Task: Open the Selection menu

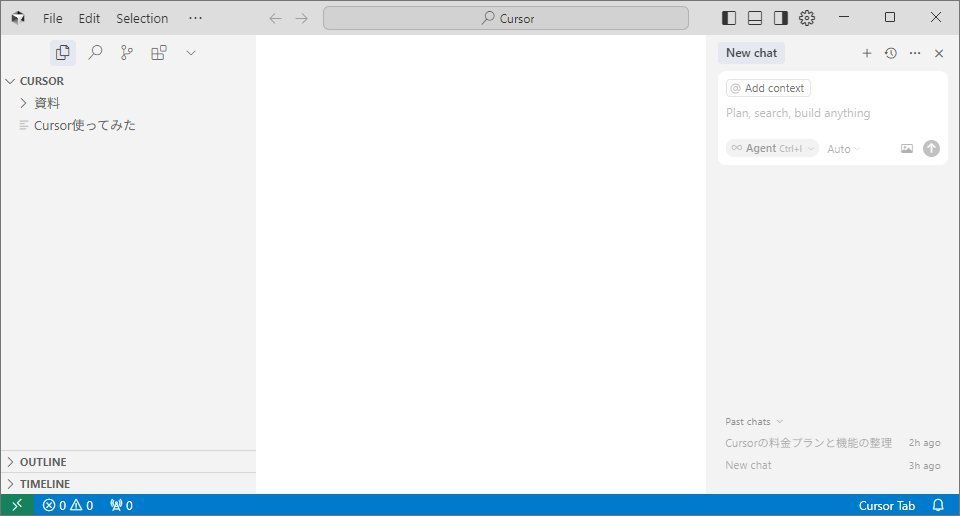Action: click(x=142, y=18)
